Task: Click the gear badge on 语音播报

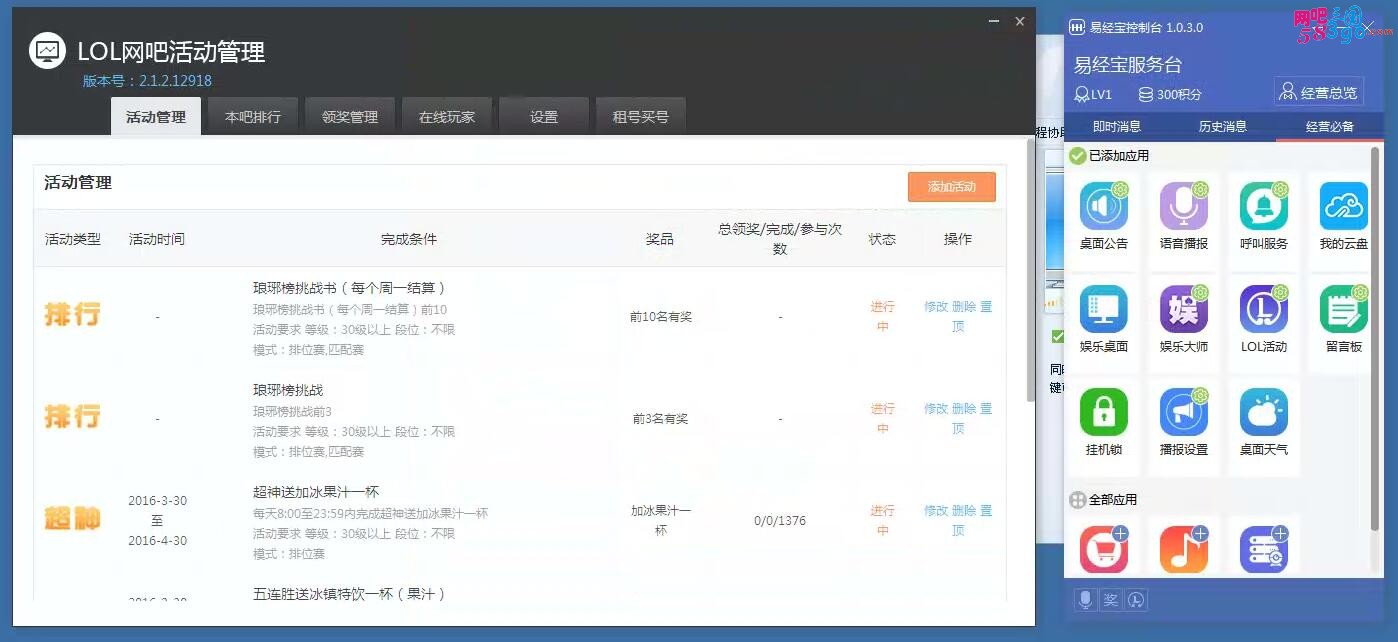Action: click(1201, 189)
